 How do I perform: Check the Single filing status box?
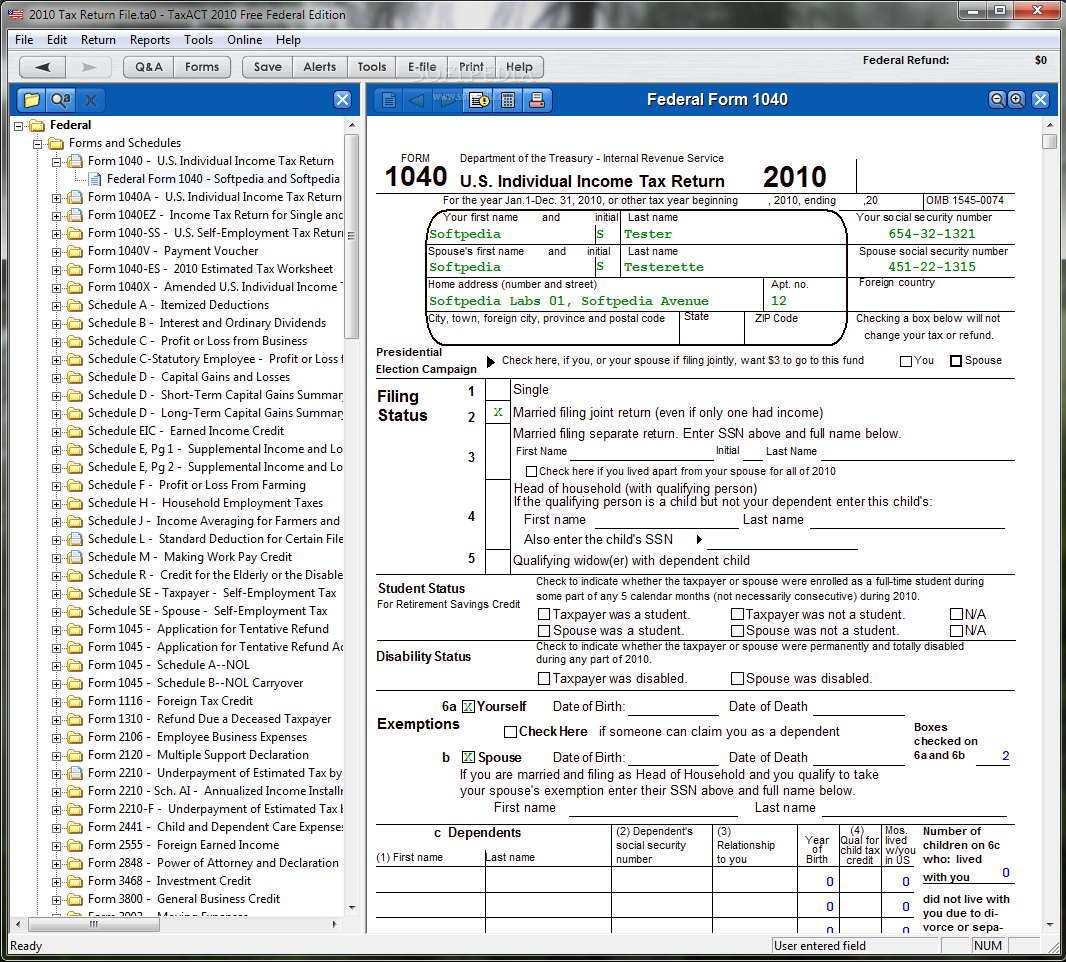click(498, 390)
